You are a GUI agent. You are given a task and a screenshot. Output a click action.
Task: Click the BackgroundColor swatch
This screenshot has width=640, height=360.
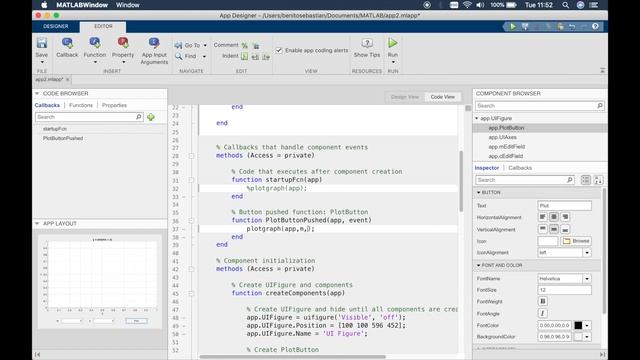point(578,337)
